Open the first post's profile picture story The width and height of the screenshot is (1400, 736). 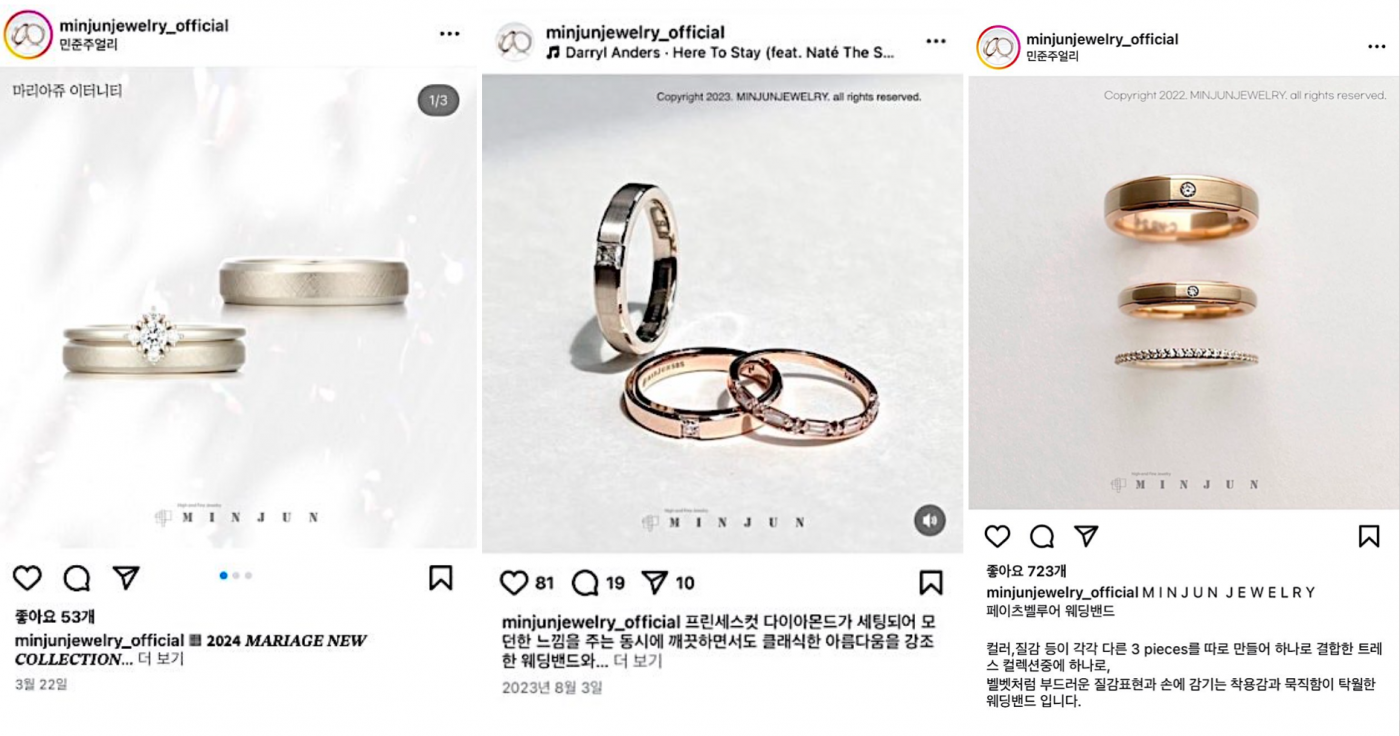(27, 35)
